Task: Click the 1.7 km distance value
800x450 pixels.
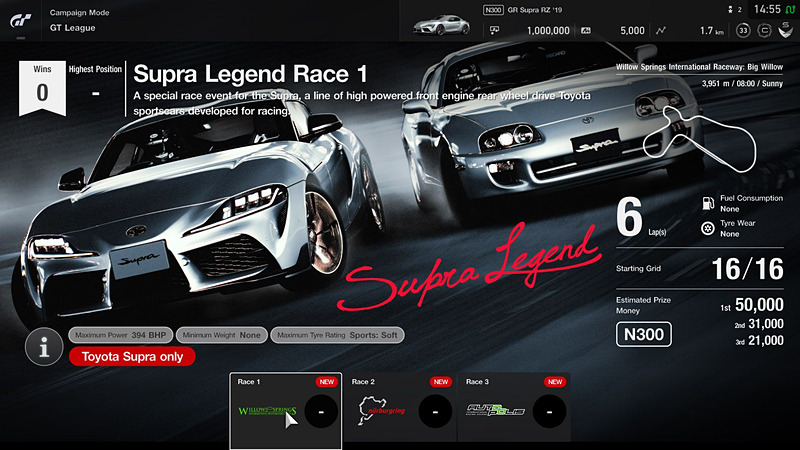Action: (x=712, y=31)
